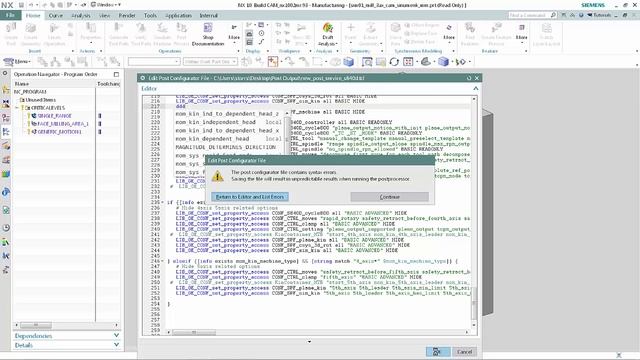Select Unused Items in Operation Navigator
This screenshot has height=360, width=640.
tap(40, 100)
